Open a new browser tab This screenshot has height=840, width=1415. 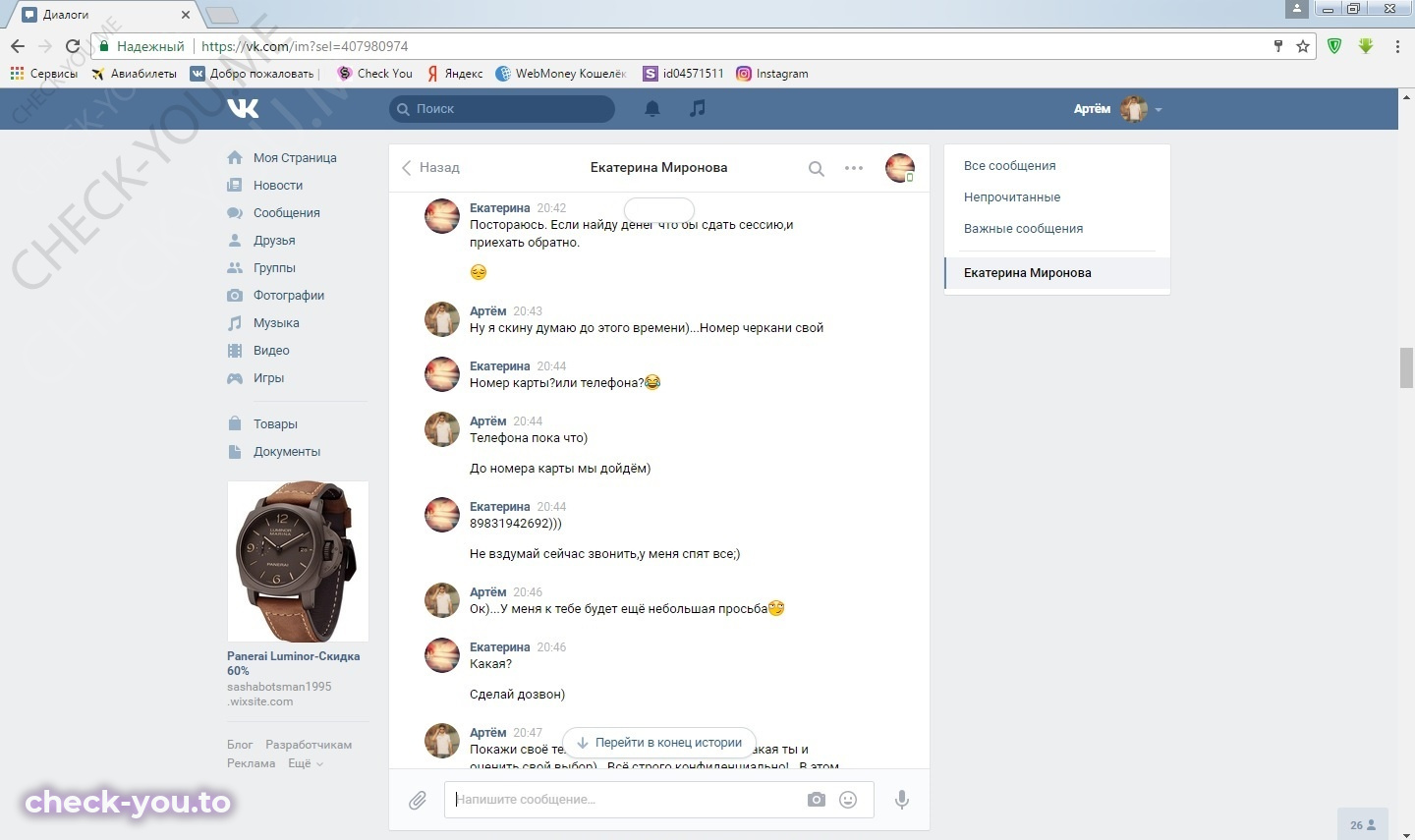pos(222,15)
